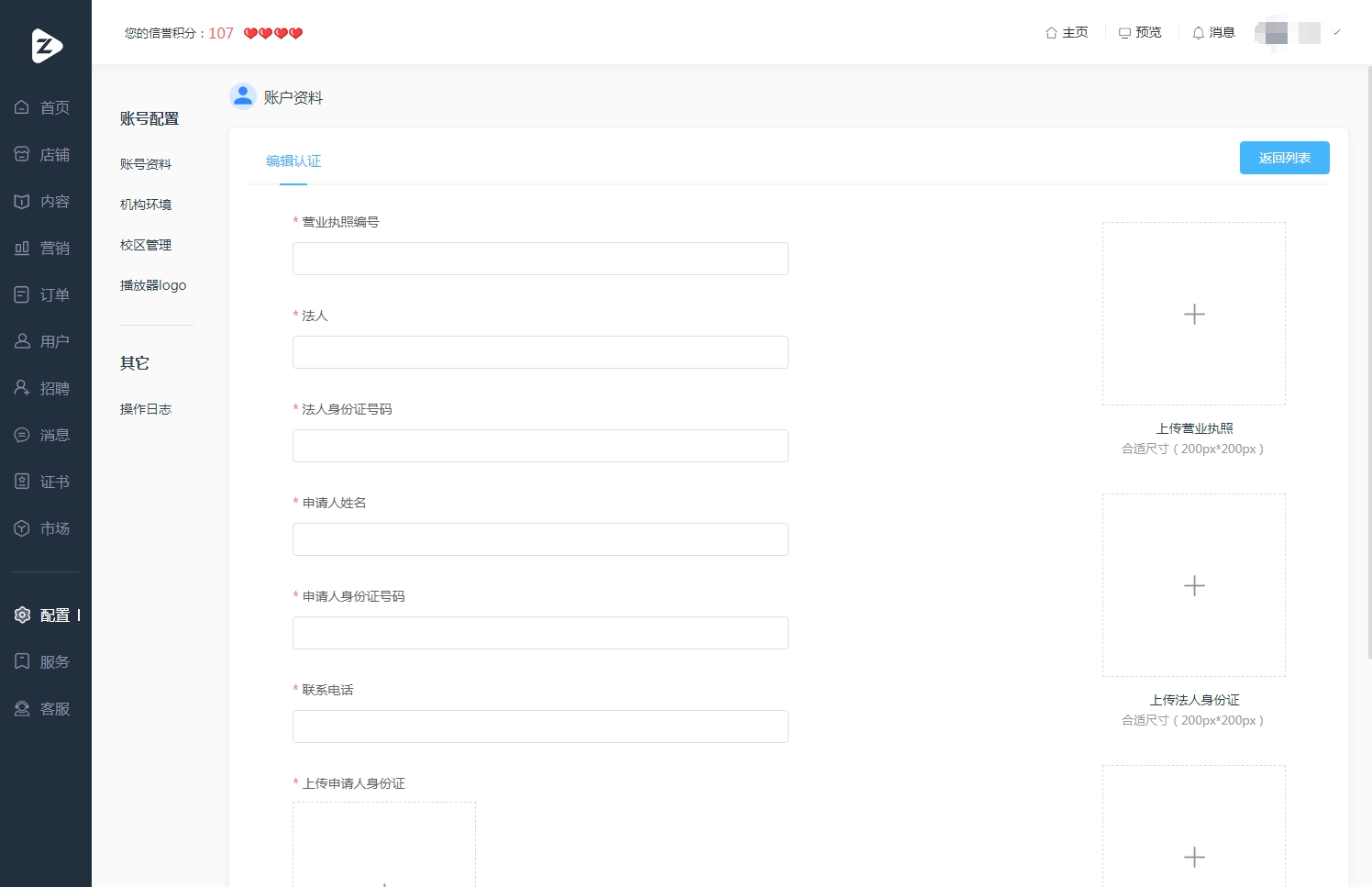Click the 消息 bell icon in header

(1198, 33)
